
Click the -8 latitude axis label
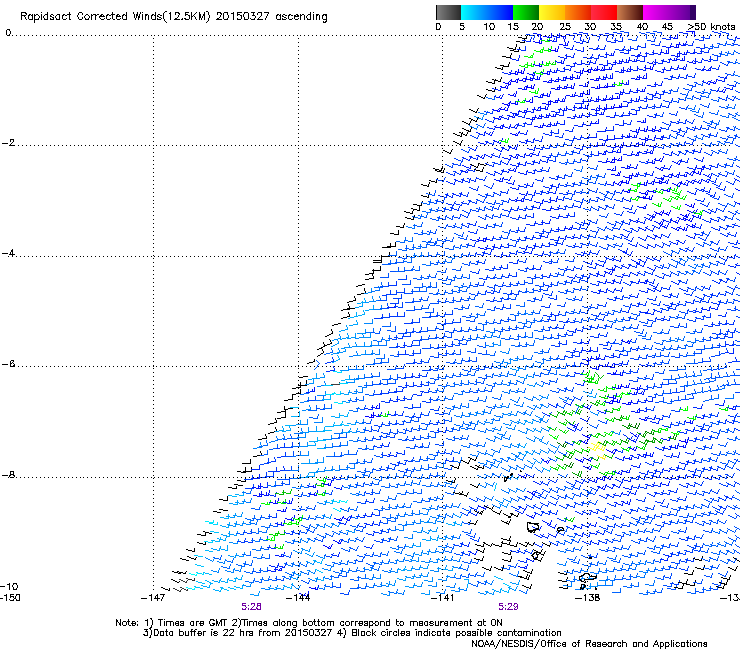click(x=8, y=475)
